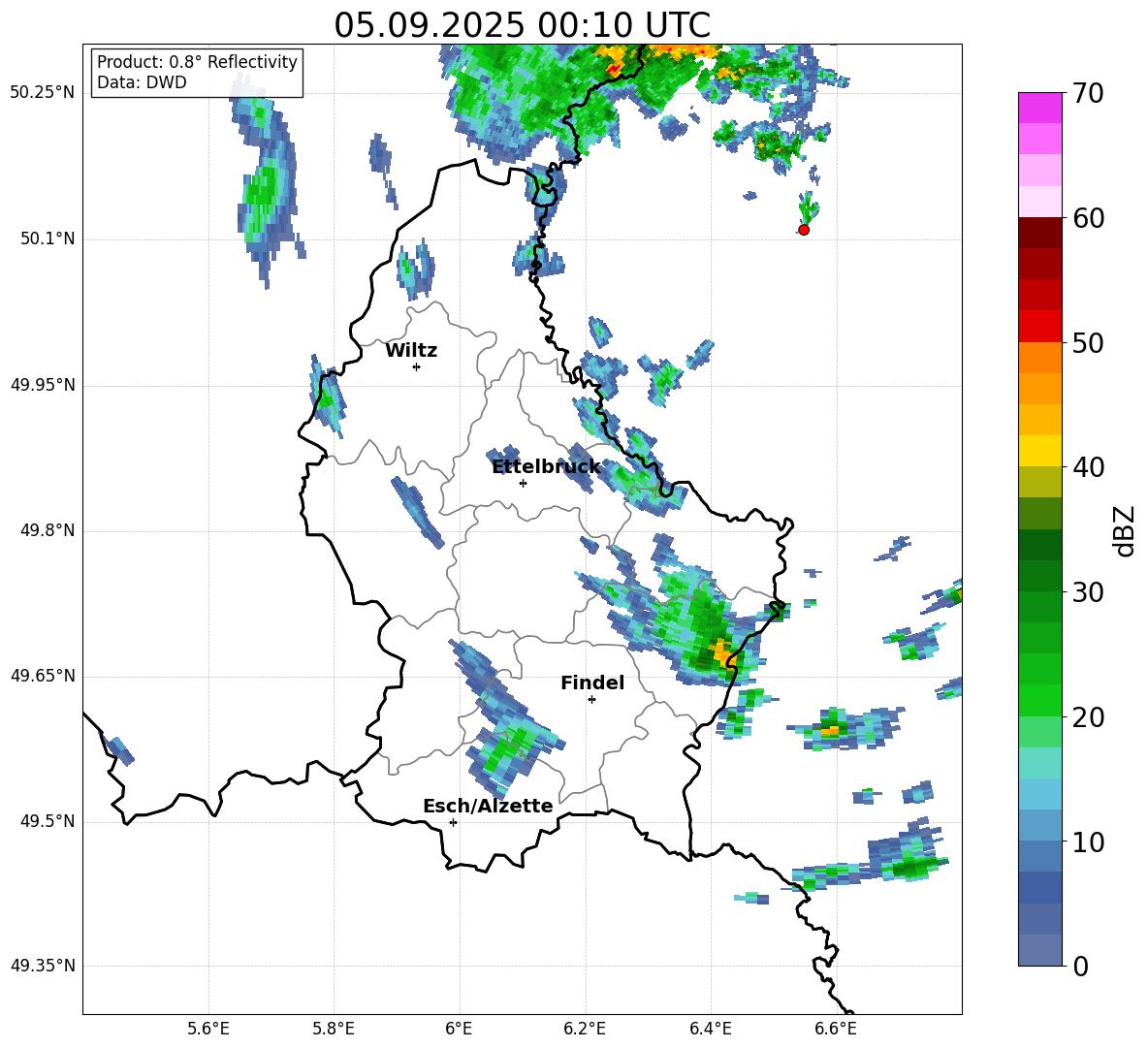Click the magenta swatch at colorbar top
The image size is (1148, 1048).
(1039, 108)
